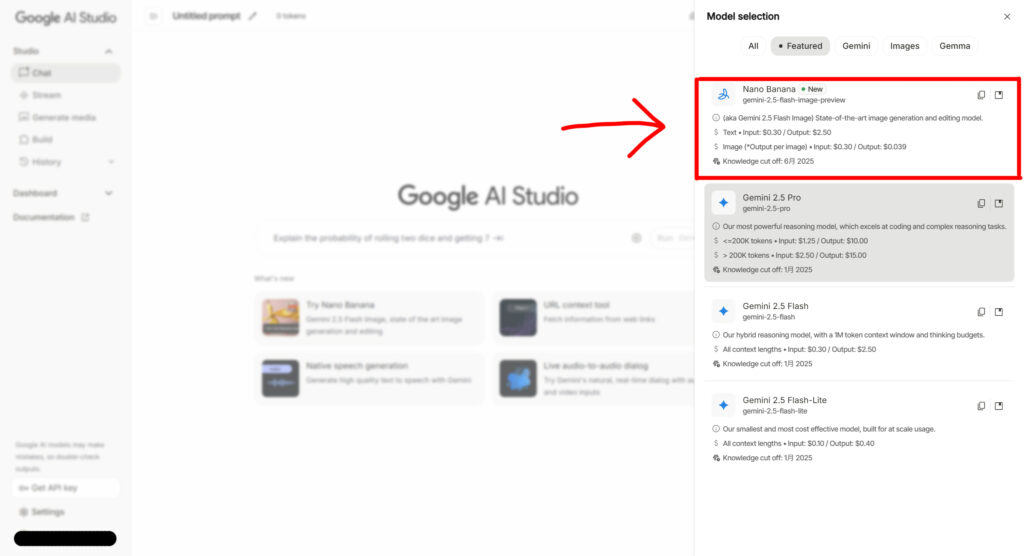The image size is (1024, 556).
Task: Open Generate media in the sidebar
Action: coord(65,118)
